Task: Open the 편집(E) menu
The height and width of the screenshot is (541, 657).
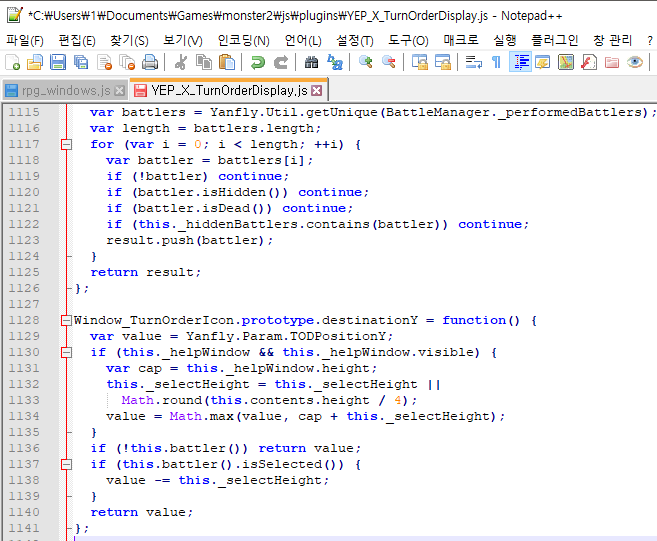Action: (x=77, y=41)
